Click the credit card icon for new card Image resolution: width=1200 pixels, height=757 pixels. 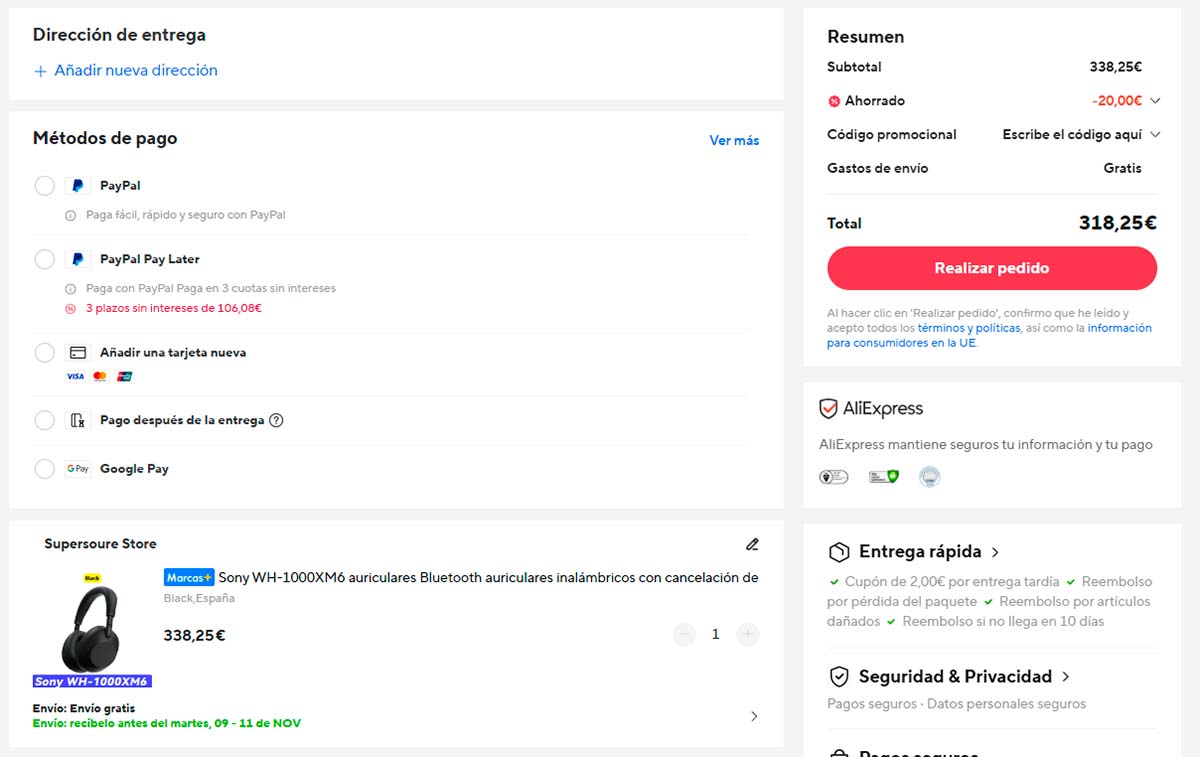coord(78,353)
